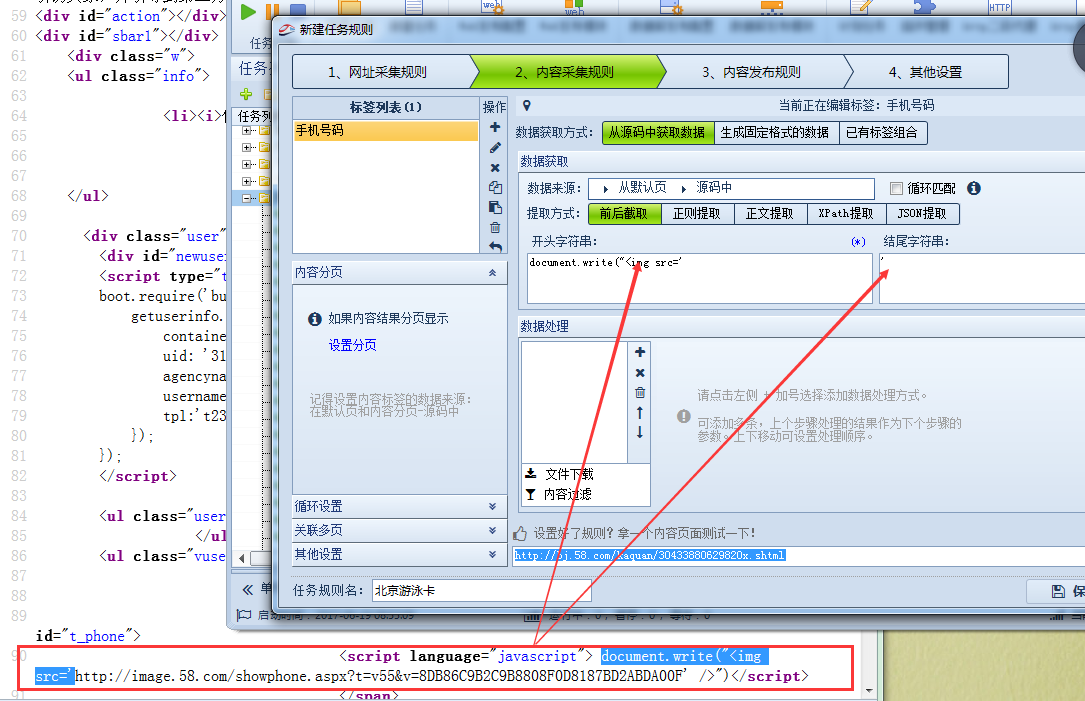Click the id="t_phone" text in the code editor
1085x701 pixels.
click(x=88, y=636)
